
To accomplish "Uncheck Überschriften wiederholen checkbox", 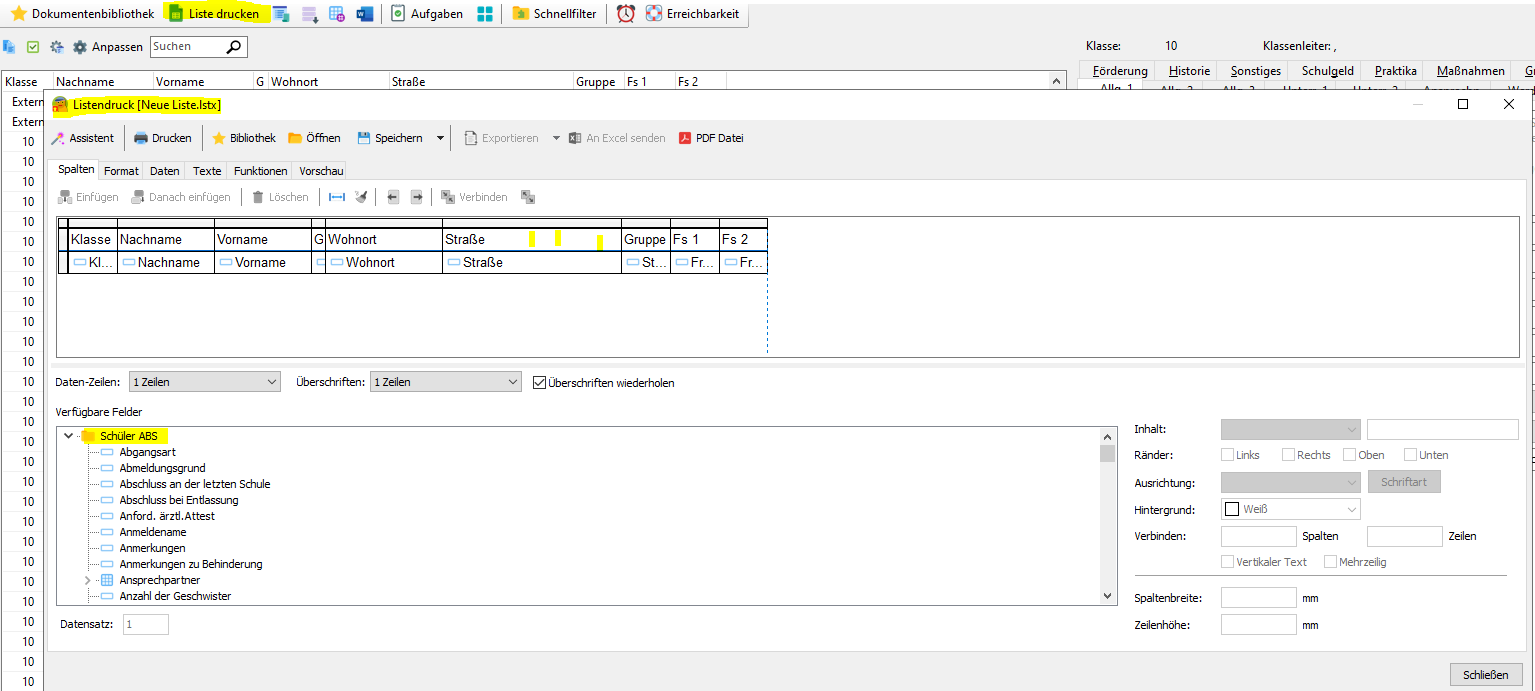I will 540,382.
